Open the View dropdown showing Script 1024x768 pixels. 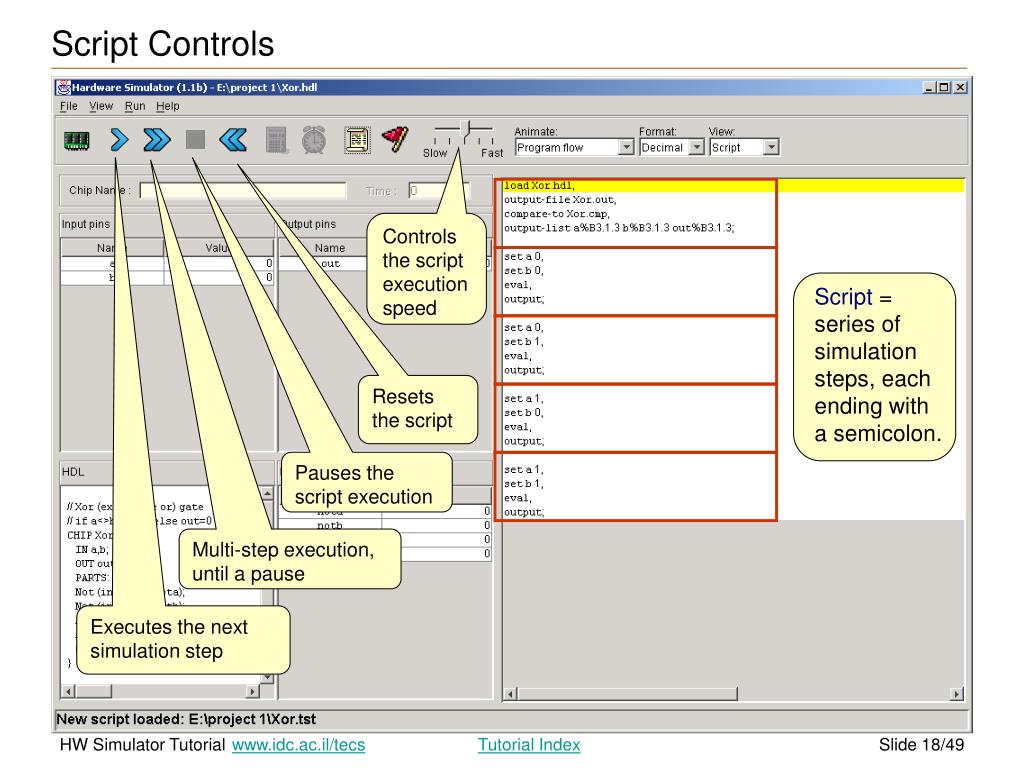click(x=744, y=148)
